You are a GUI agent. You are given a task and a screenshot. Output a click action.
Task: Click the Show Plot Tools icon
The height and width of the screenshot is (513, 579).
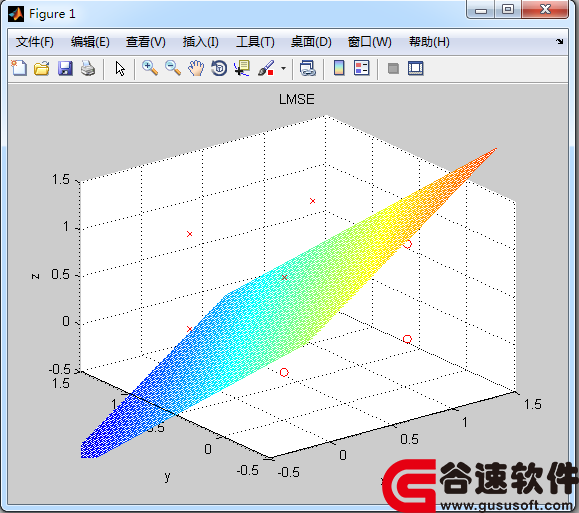click(415, 68)
